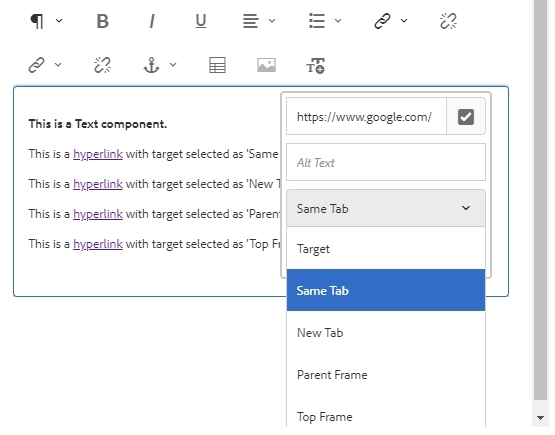Insert a table with the table icon
The width and height of the screenshot is (555, 435).
pos(217,65)
